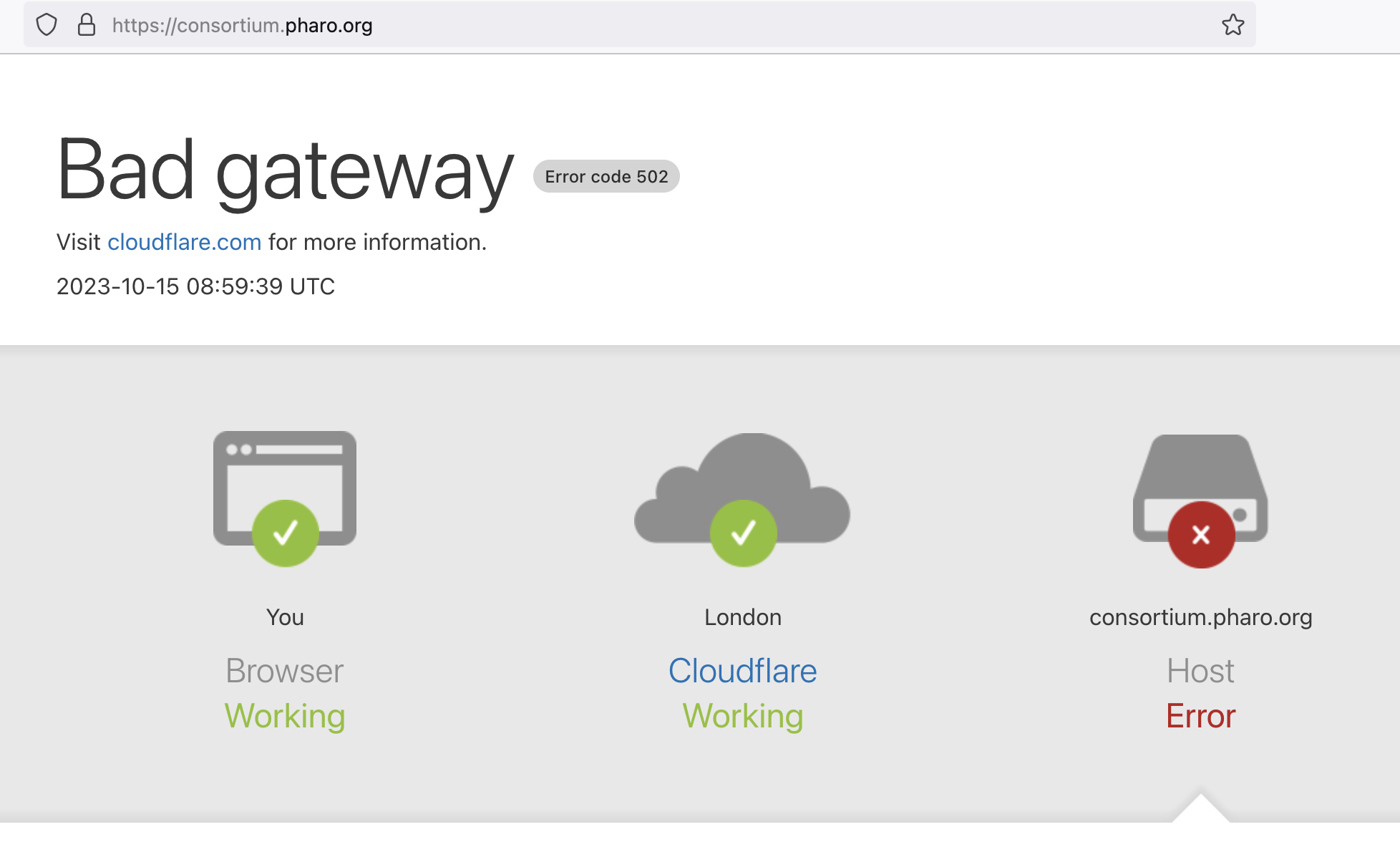
Task: Click the London location label
Action: (742, 617)
